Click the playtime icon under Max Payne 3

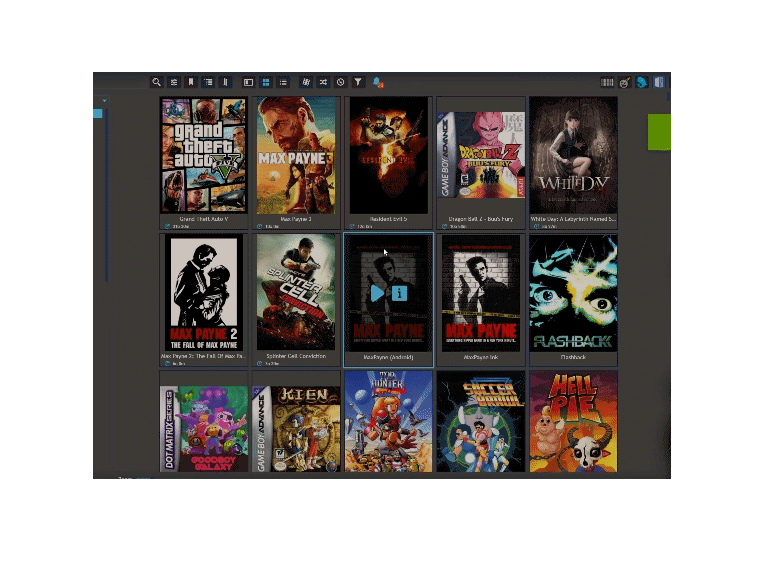(x=260, y=226)
